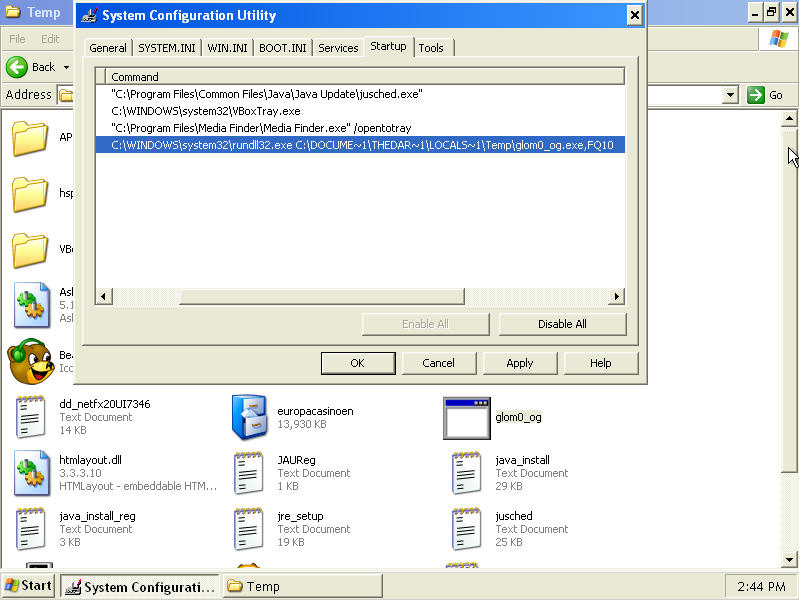Select the Startup tab
Viewport: 799px width, 600px height.
pyautogui.click(x=388, y=46)
